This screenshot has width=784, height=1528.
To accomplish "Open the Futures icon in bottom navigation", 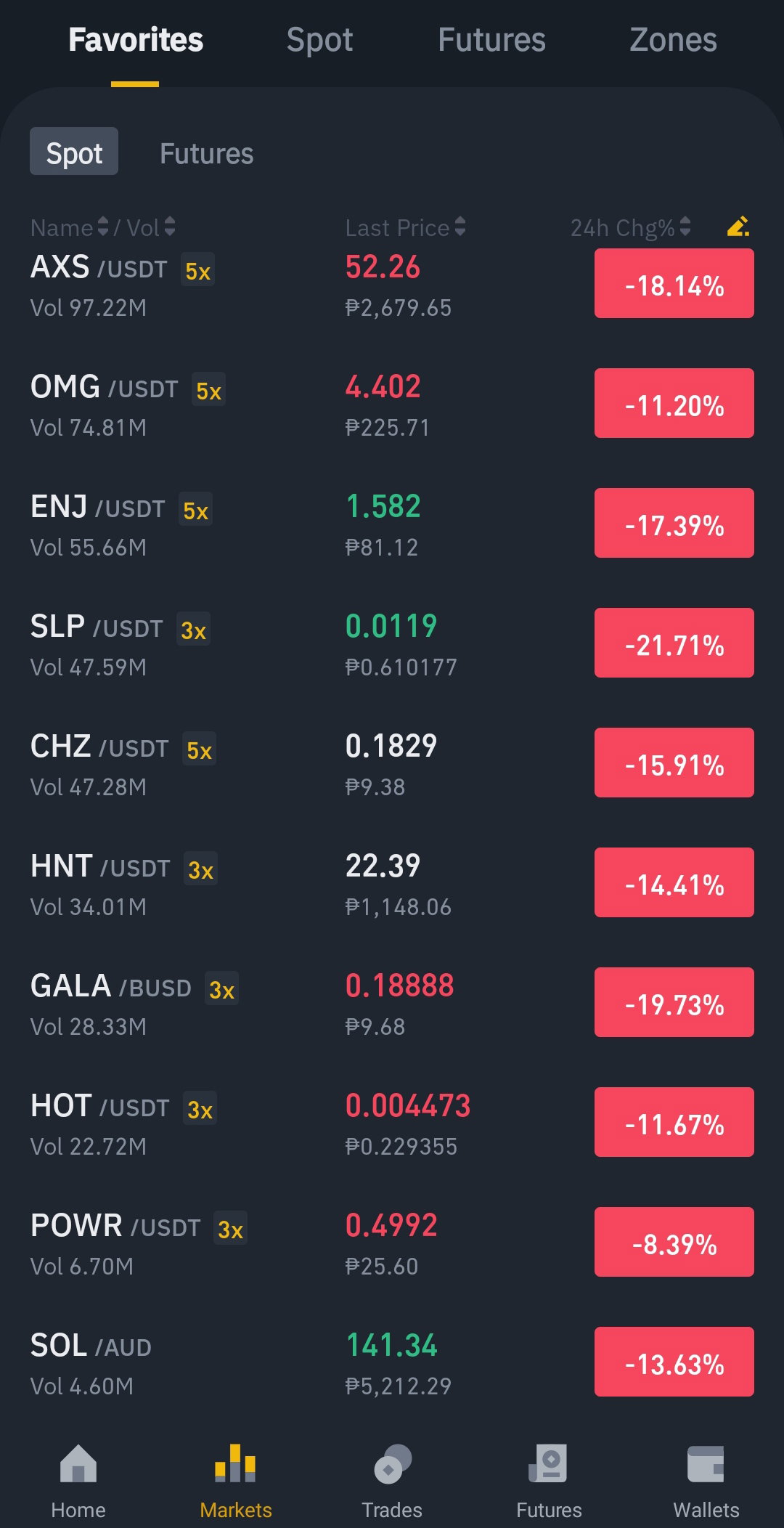I will [549, 1463].
